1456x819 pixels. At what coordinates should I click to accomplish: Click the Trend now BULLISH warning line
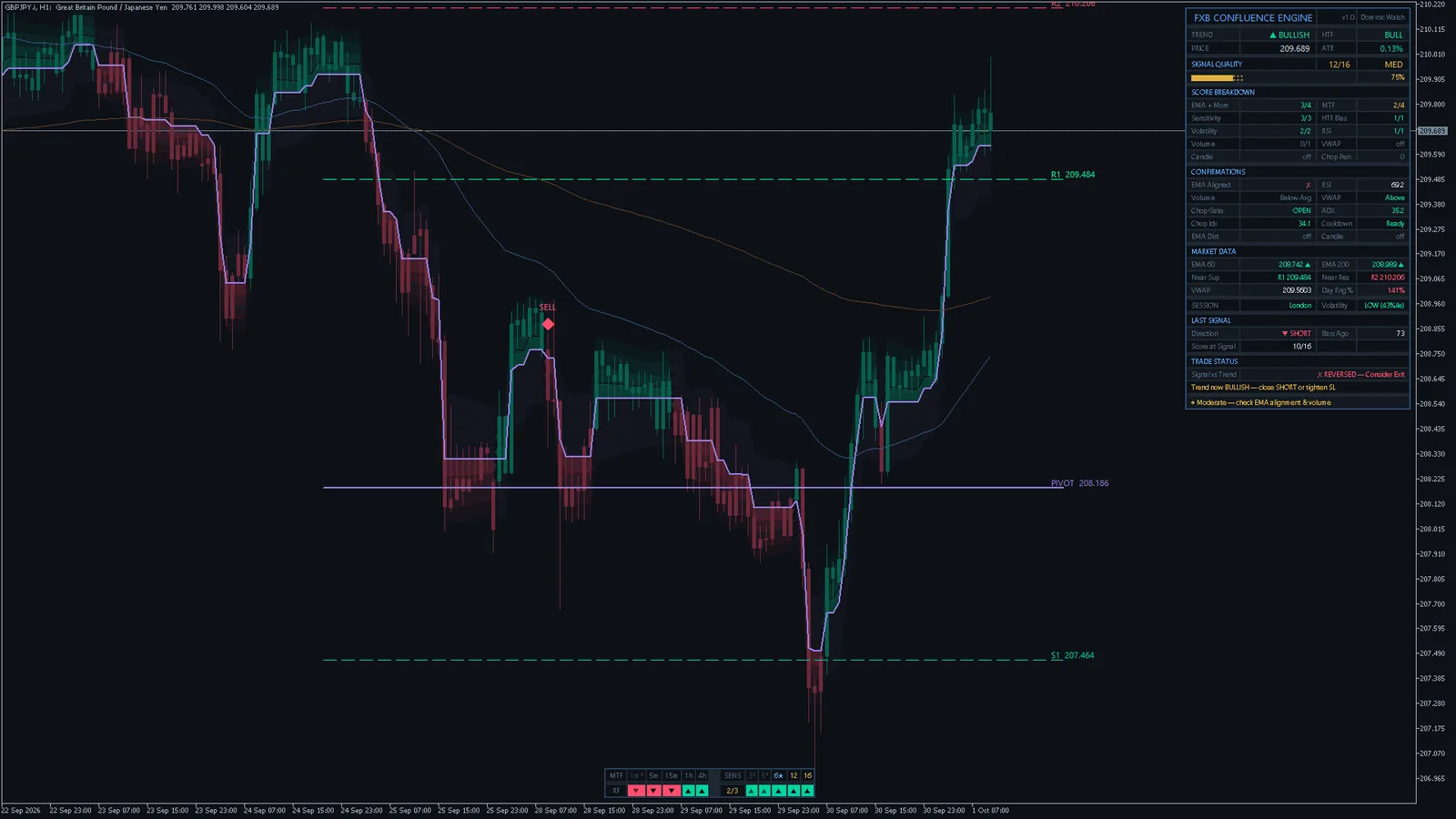[1263, 388]
